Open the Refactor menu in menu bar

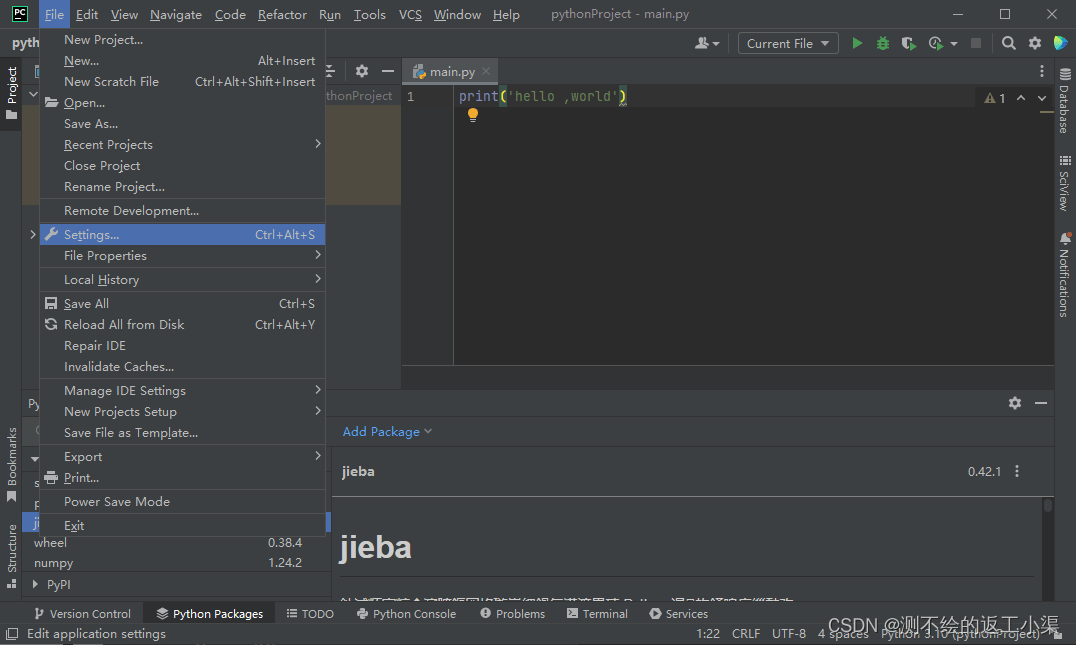pos(282,14)
